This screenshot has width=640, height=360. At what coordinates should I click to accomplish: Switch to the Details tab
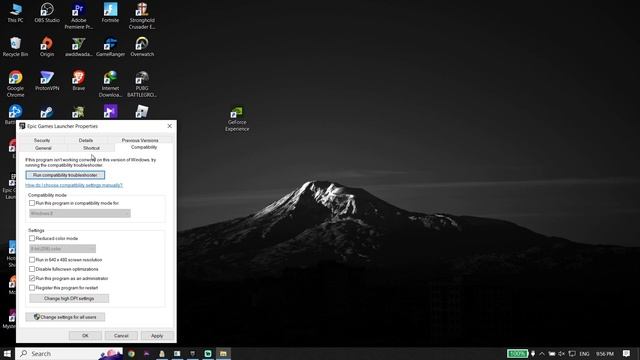[x=86, y=140]
